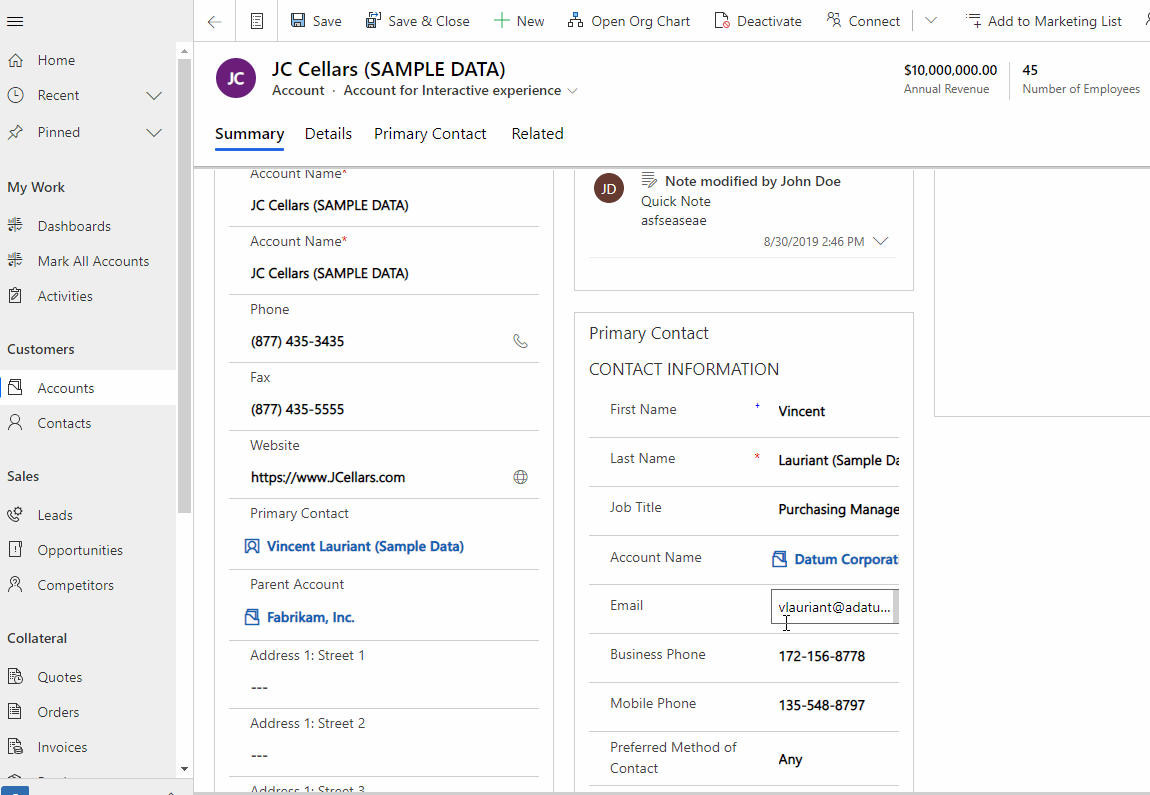Viewport: 1150px width, 795px height.
Task: Open the form selector dropdown
Action: (573, 91)
